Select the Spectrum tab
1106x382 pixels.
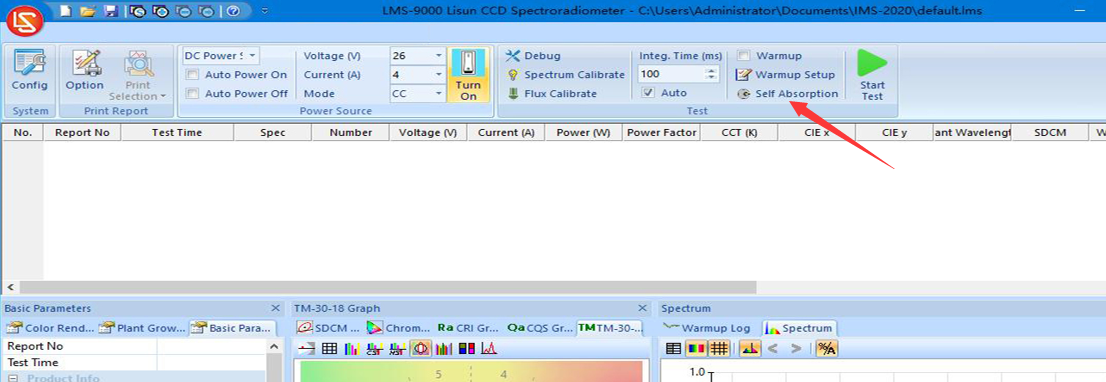point(799,328)
